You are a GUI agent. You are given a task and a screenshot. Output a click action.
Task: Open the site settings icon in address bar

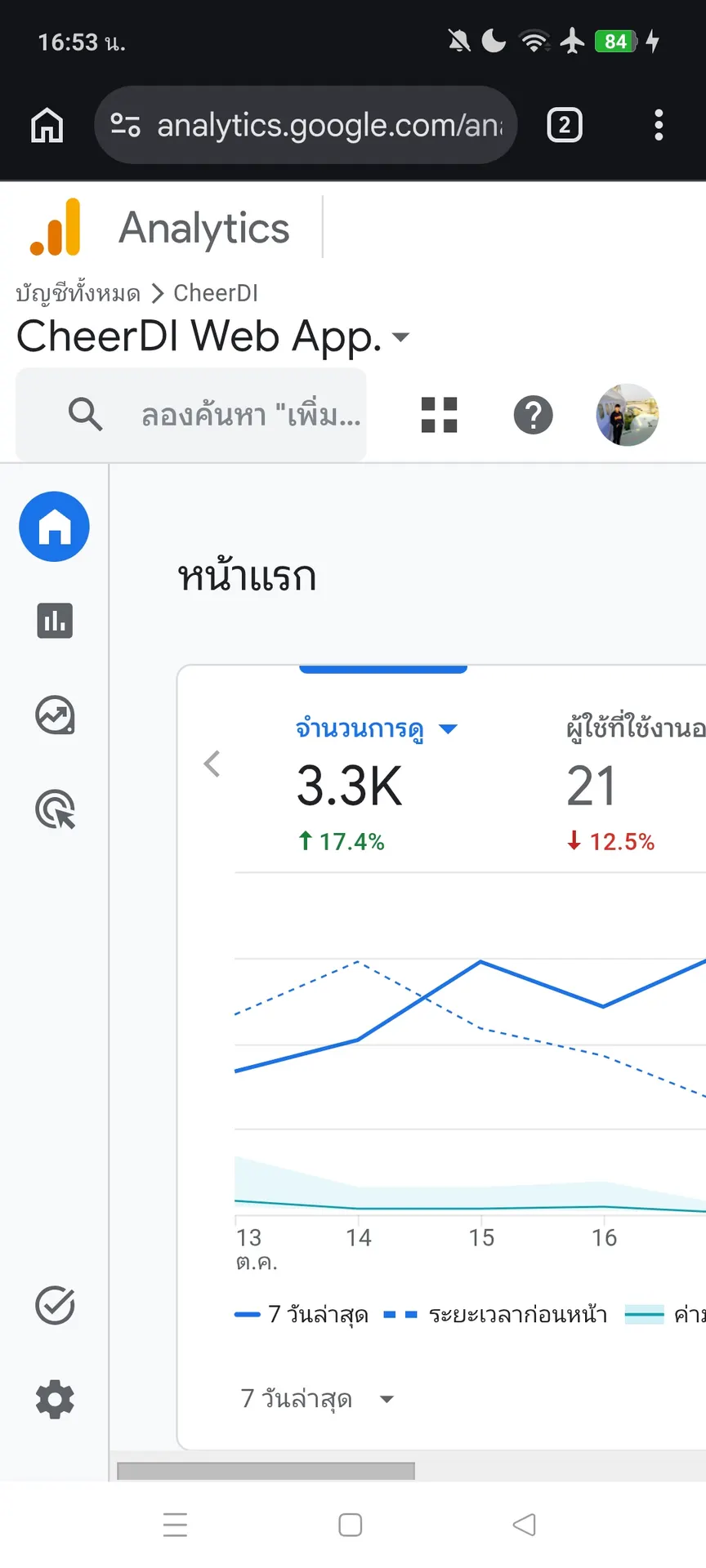(125, 125)
